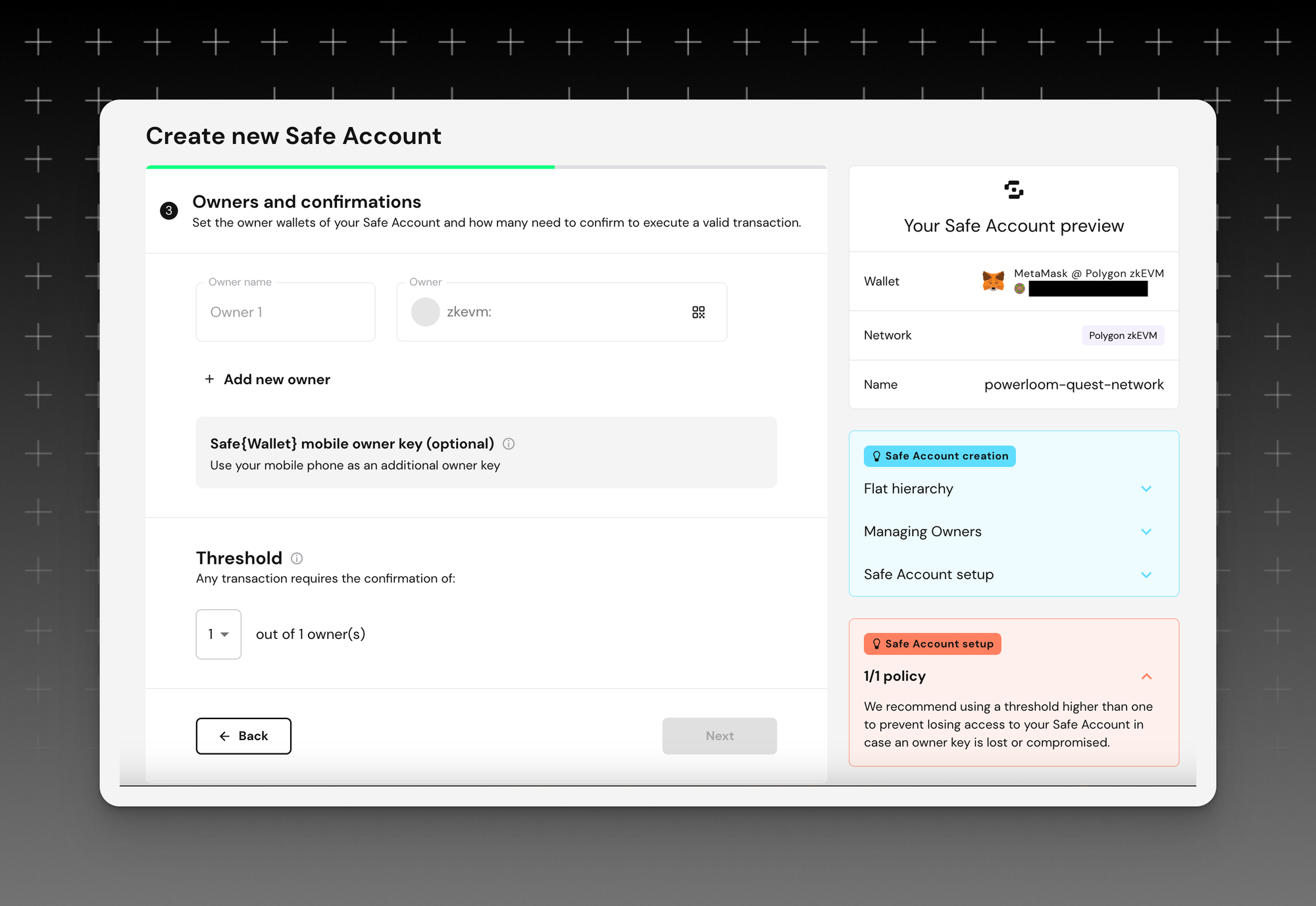Expand Safe Account setup info section
Image resolution: width=1316 pixels, height=906 pixels.
[1146, 575]
